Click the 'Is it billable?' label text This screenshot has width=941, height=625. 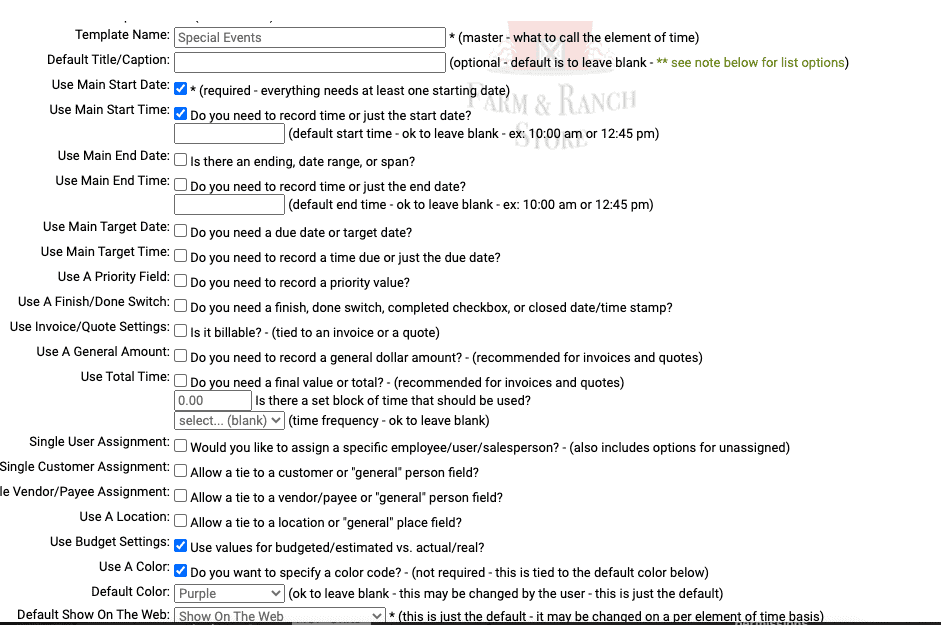pos(227,333)
